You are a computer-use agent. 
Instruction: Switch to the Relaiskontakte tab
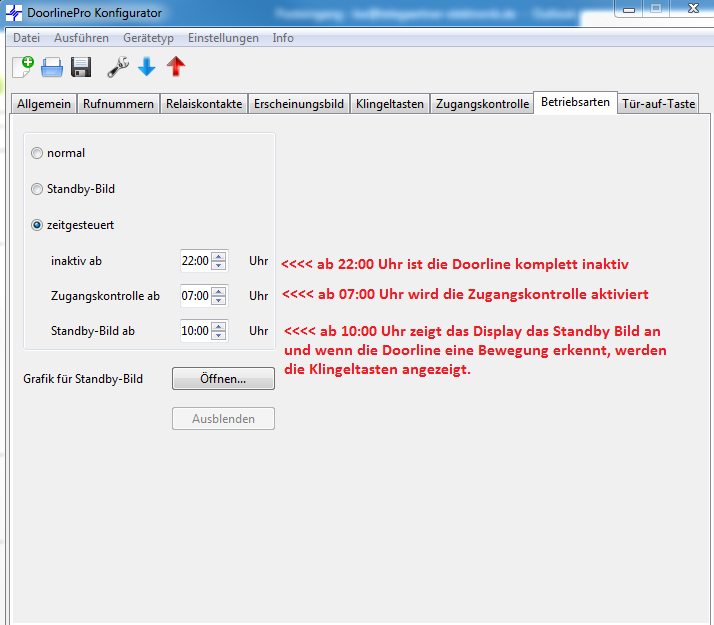coord(204,104)
